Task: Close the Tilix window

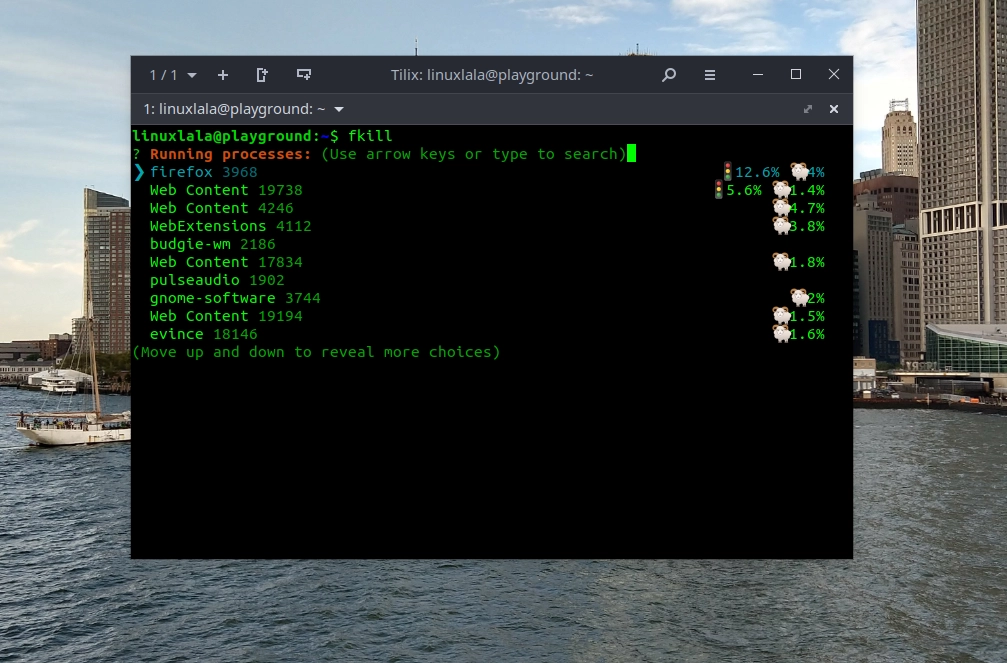Action: [x=834, y=75]
